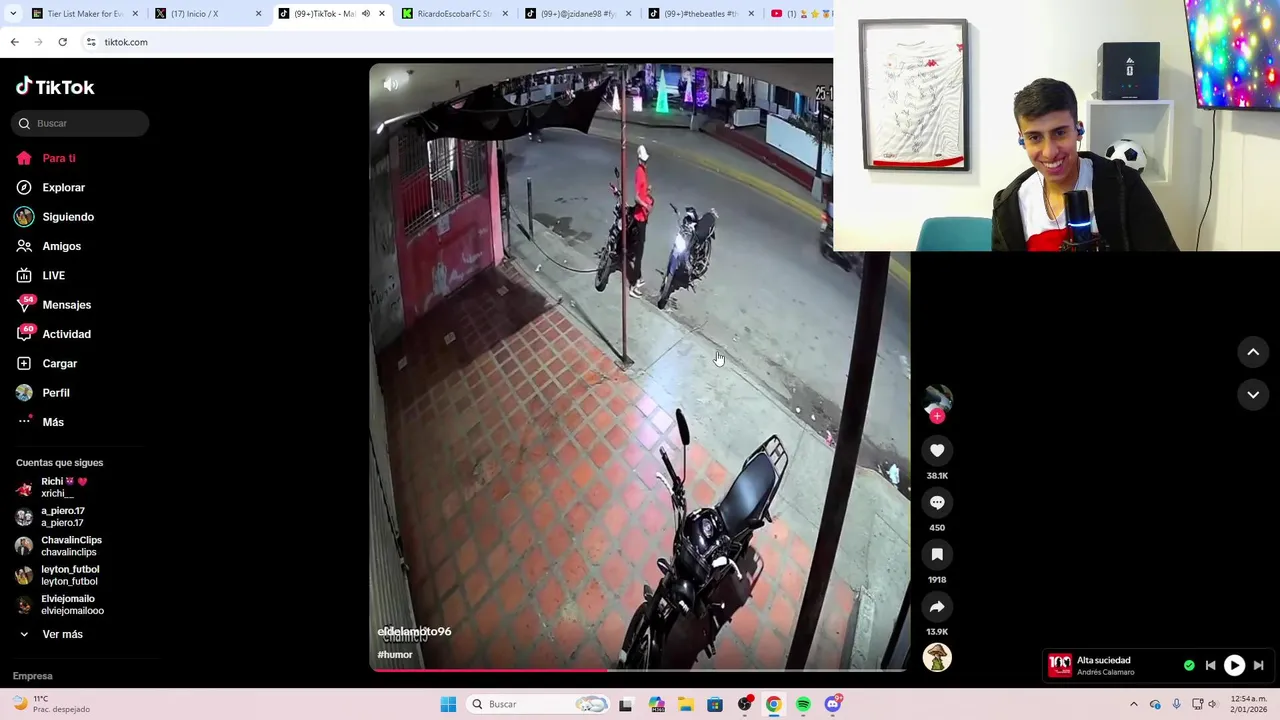Follow creator with red plus badge
This screenshot has width=1280, height=720.
937,416
